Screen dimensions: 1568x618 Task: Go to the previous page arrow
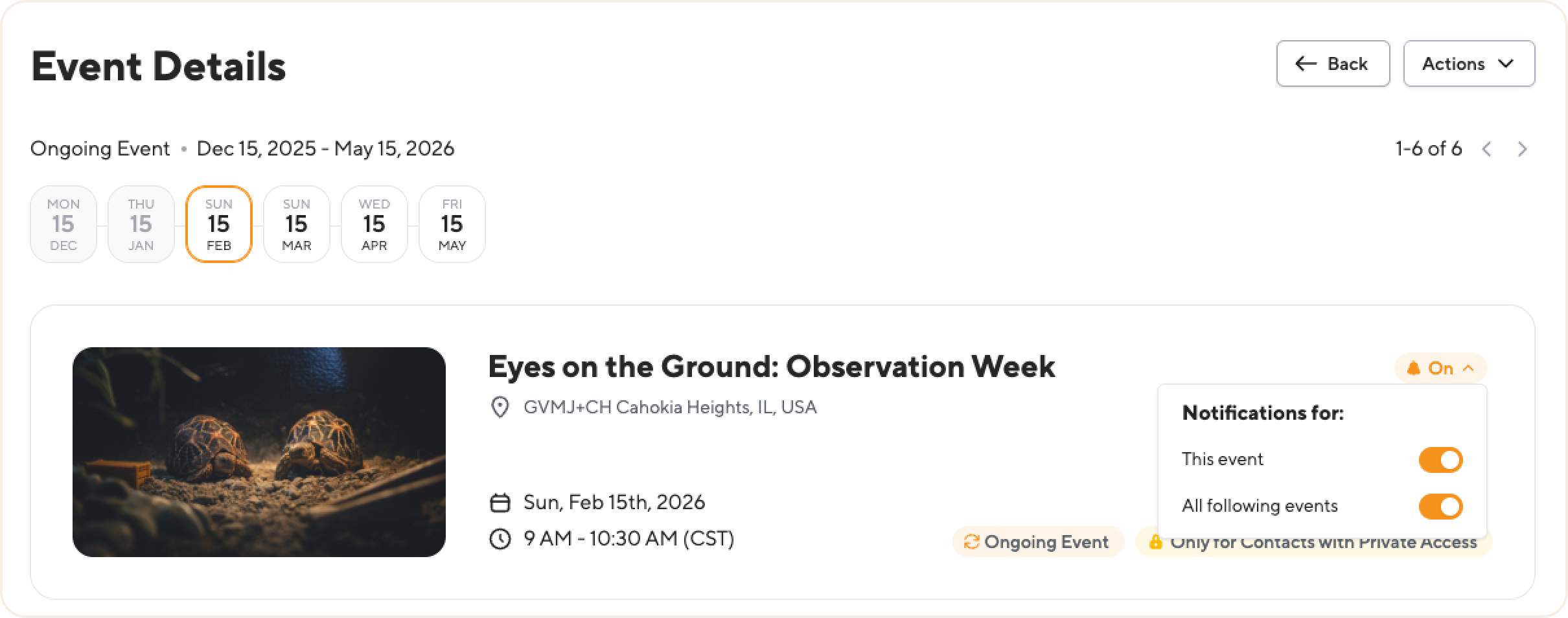click(x=1487, y=150)
